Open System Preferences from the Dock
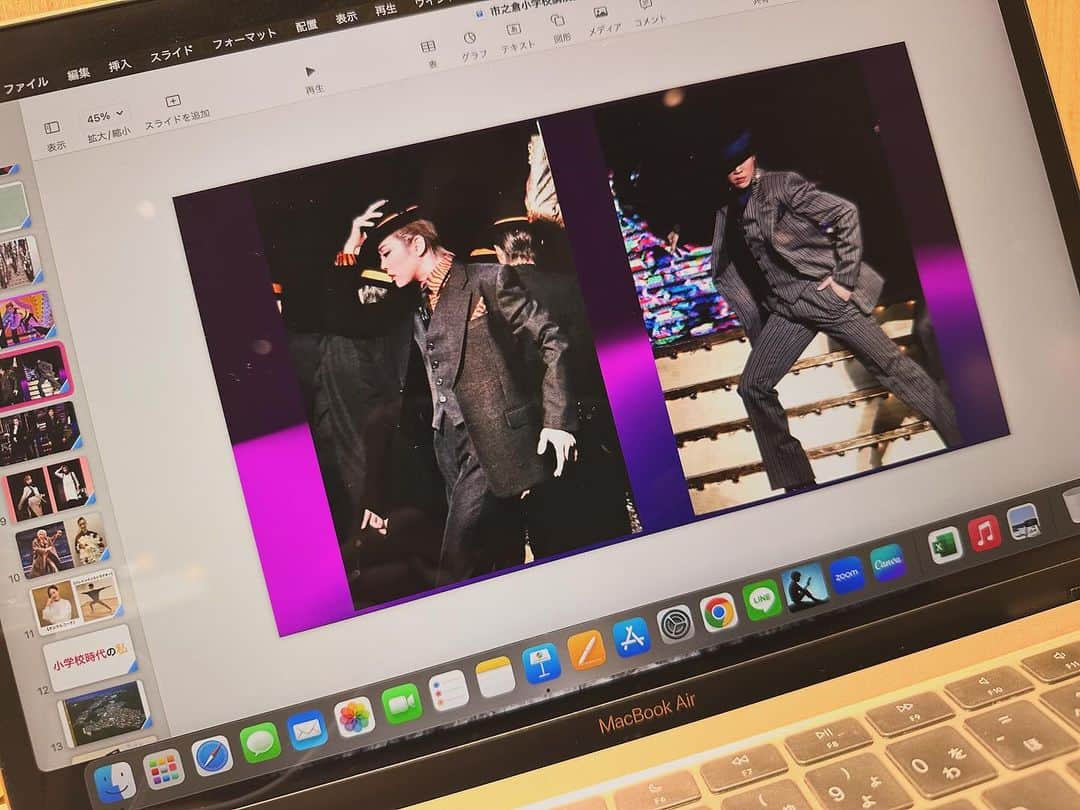This screenshot has height=810, width=1080. (675, 624)
